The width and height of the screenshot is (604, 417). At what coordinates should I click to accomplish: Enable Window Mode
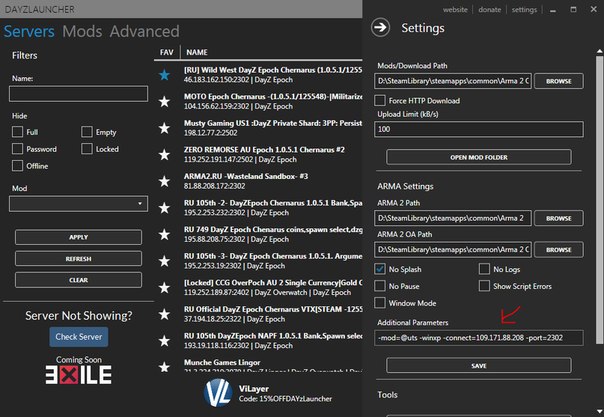380,303
